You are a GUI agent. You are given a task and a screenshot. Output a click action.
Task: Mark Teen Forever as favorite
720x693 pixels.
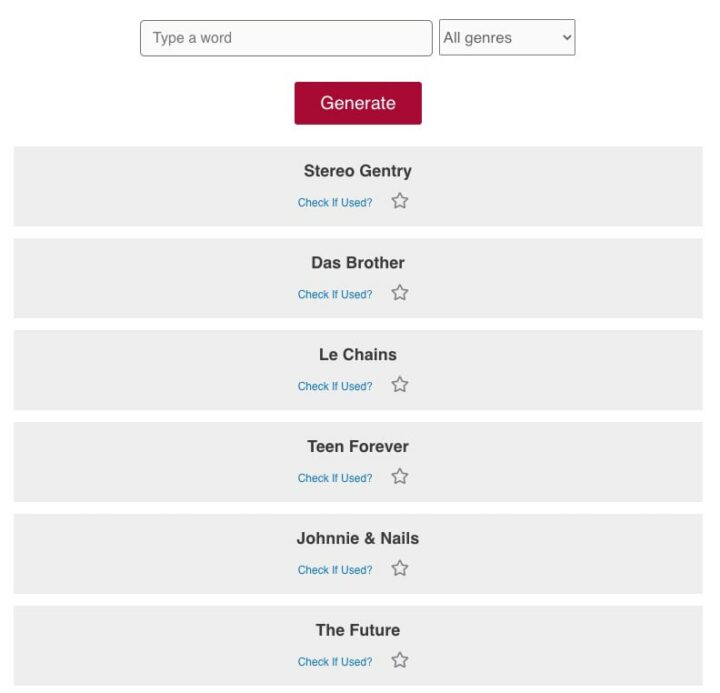[400, 477]
